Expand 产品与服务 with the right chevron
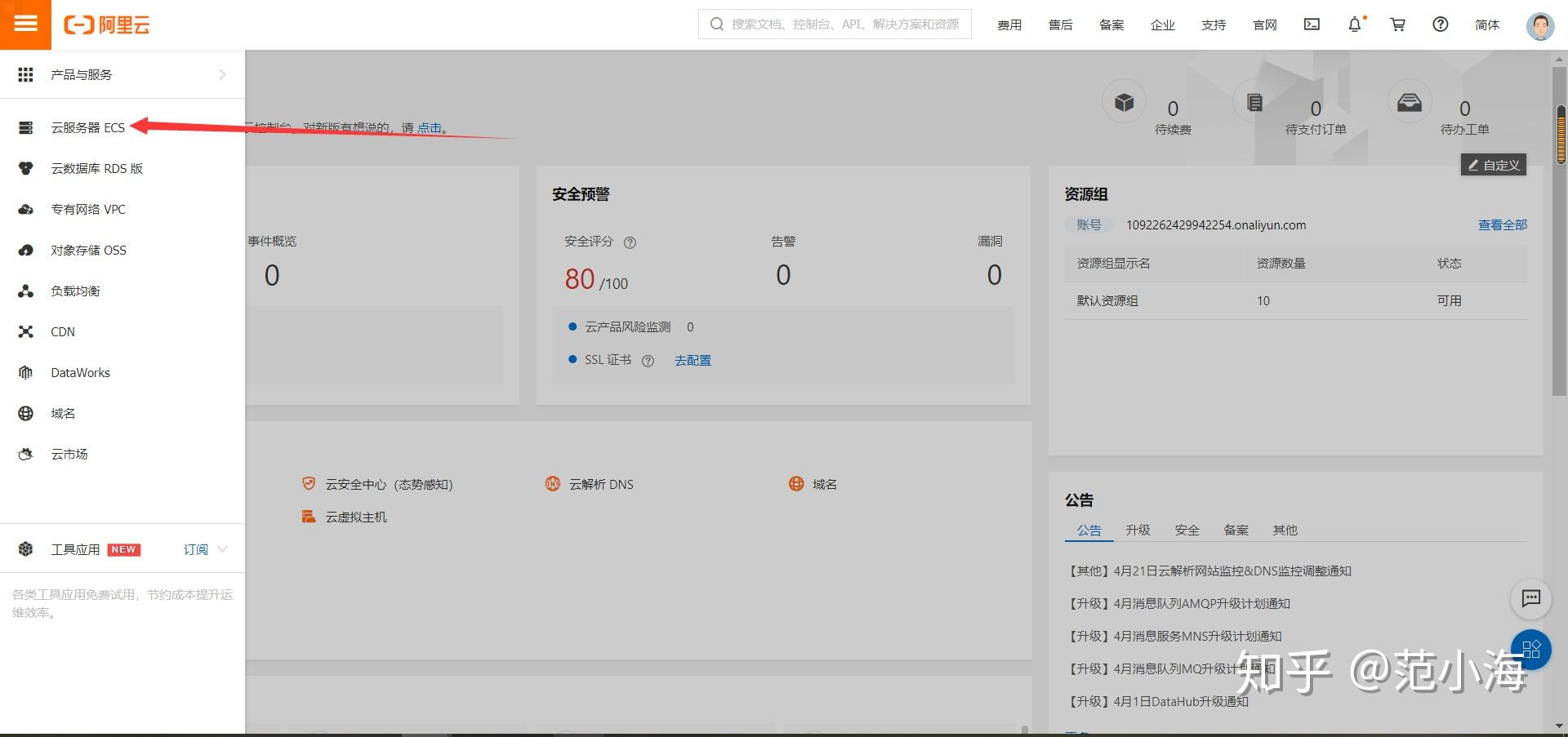1568x737 pixels. [222, 74]
